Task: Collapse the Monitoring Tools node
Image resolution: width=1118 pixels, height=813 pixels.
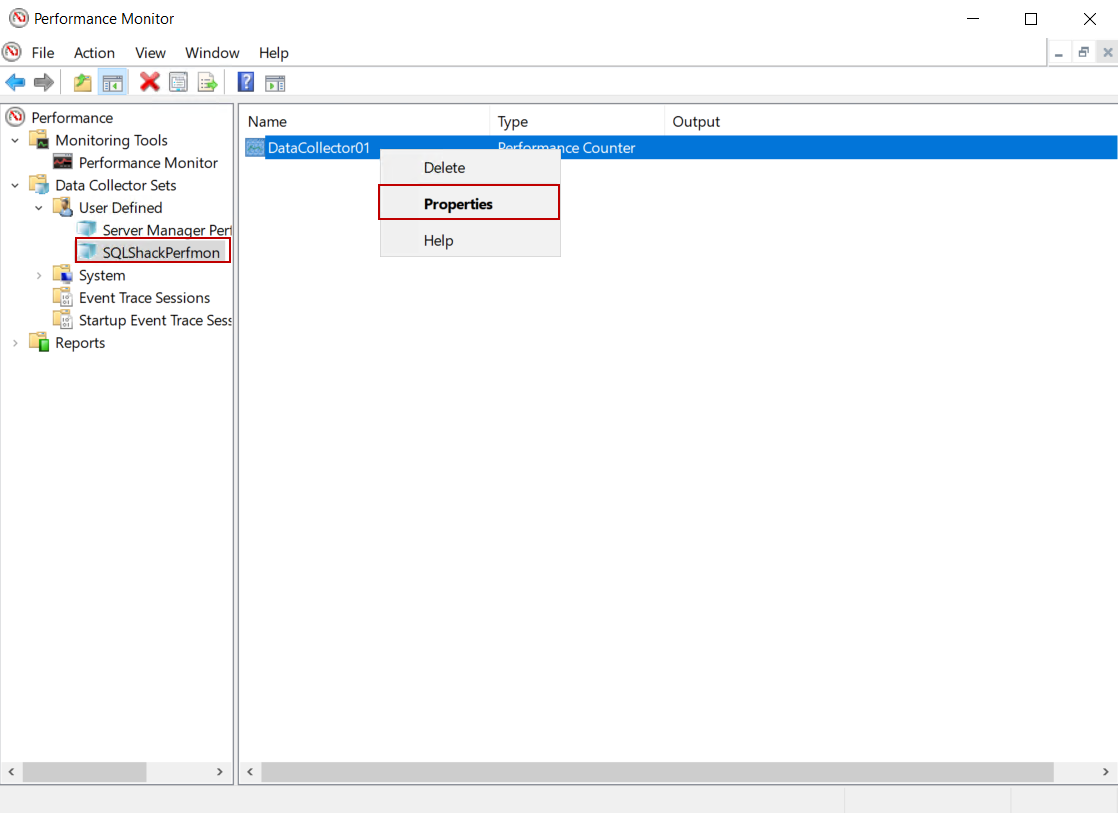Action: point(15,140)
